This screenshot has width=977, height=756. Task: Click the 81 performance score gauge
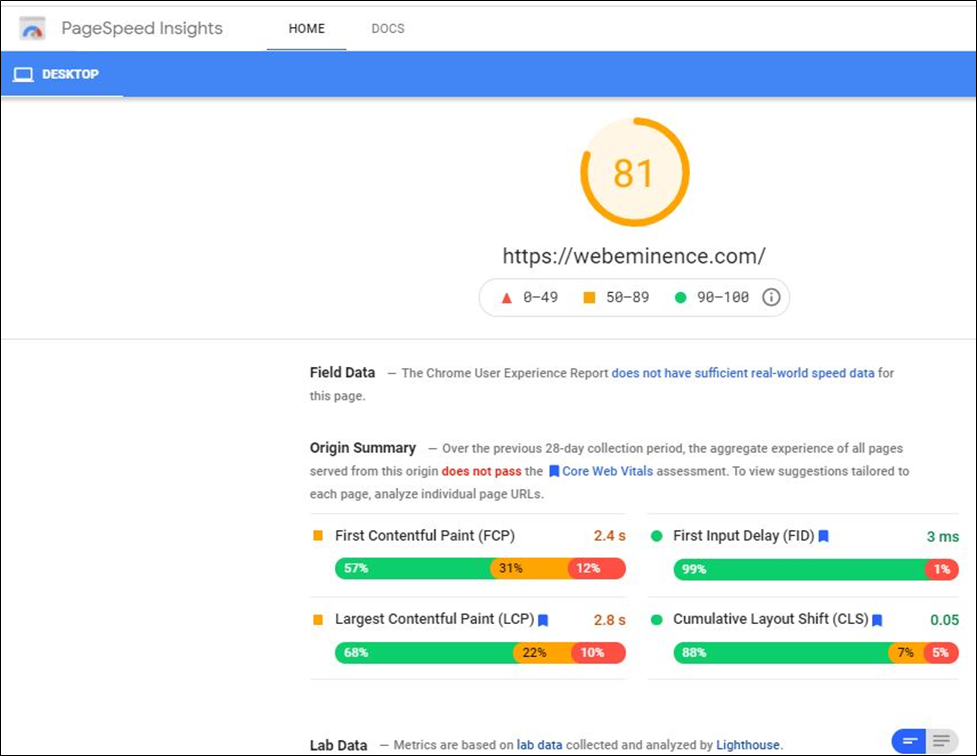coord(634,172)
